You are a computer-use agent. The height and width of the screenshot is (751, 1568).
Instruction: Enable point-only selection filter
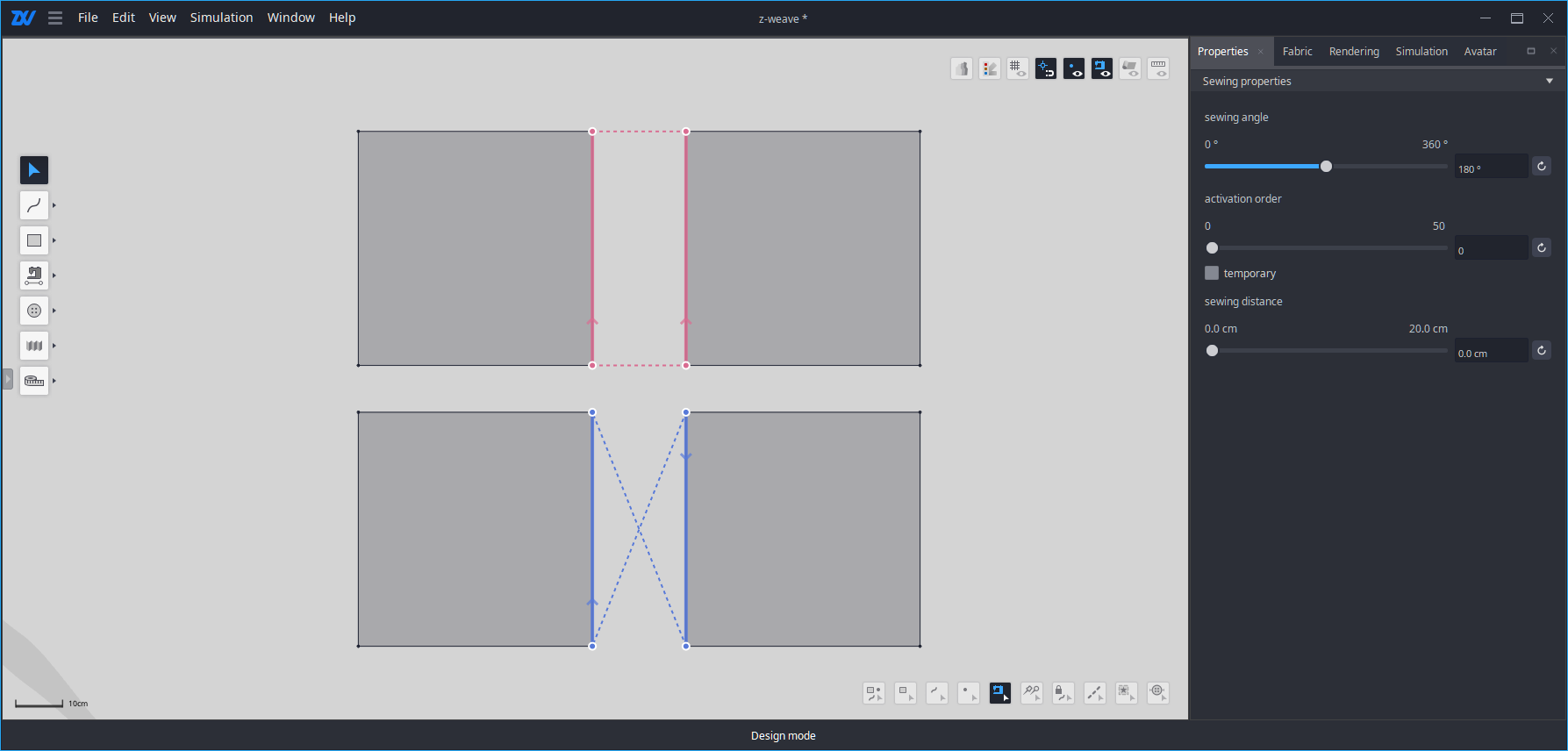969,693
